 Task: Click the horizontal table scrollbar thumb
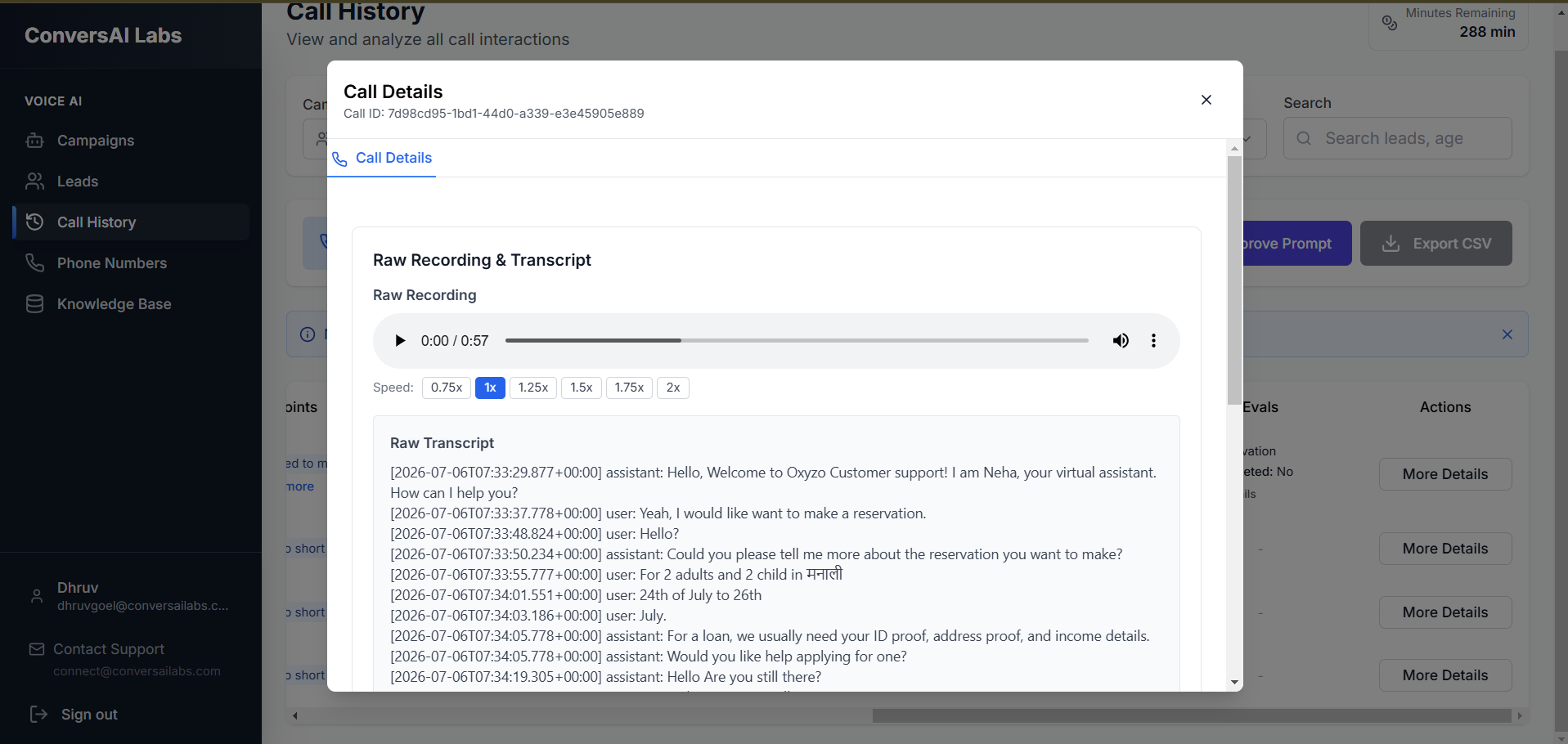(x=1192, y=715)
